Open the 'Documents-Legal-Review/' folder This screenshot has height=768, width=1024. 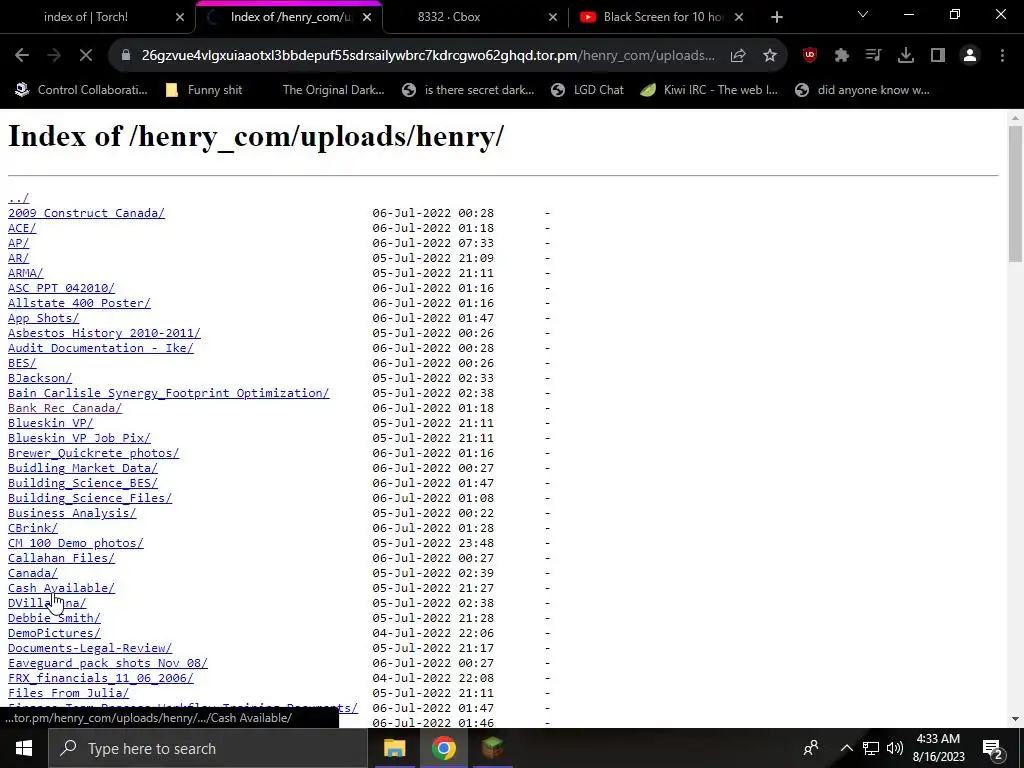click(x=90, y=648)
